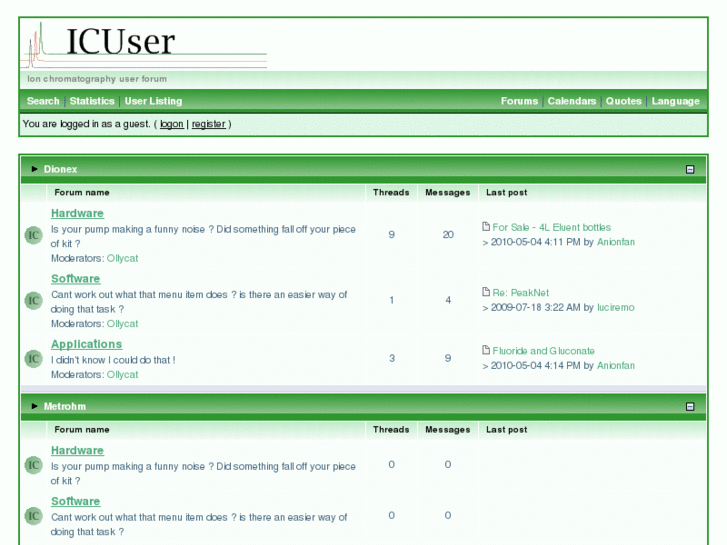Open moderator Ollycat under Dionex Software
This screenshot has width=727, height=545.
pyautogui.click(x=122, y=324)
